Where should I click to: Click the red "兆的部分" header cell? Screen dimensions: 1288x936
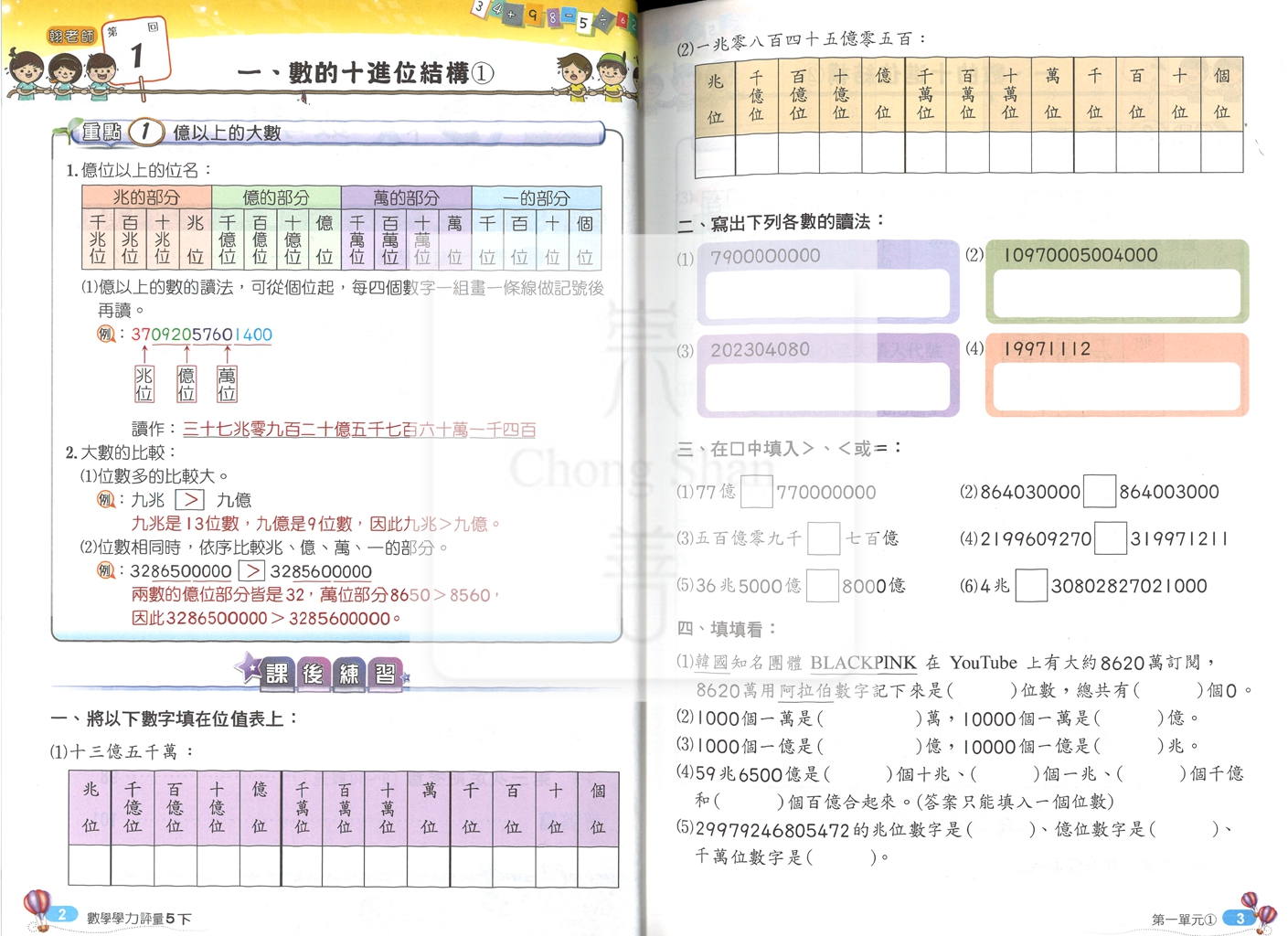tap(147, 197)
